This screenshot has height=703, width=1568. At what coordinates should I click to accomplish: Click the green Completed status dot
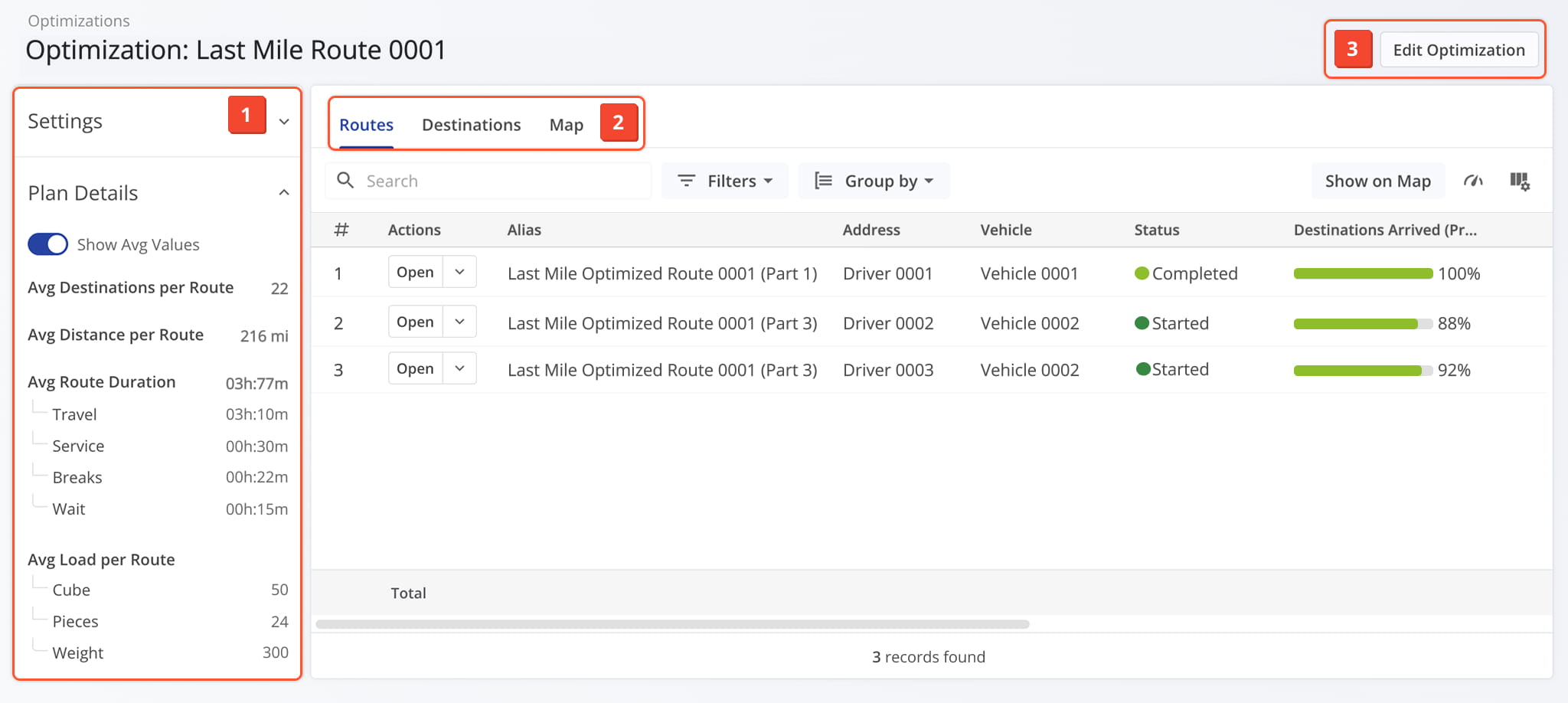[1142, 273]
